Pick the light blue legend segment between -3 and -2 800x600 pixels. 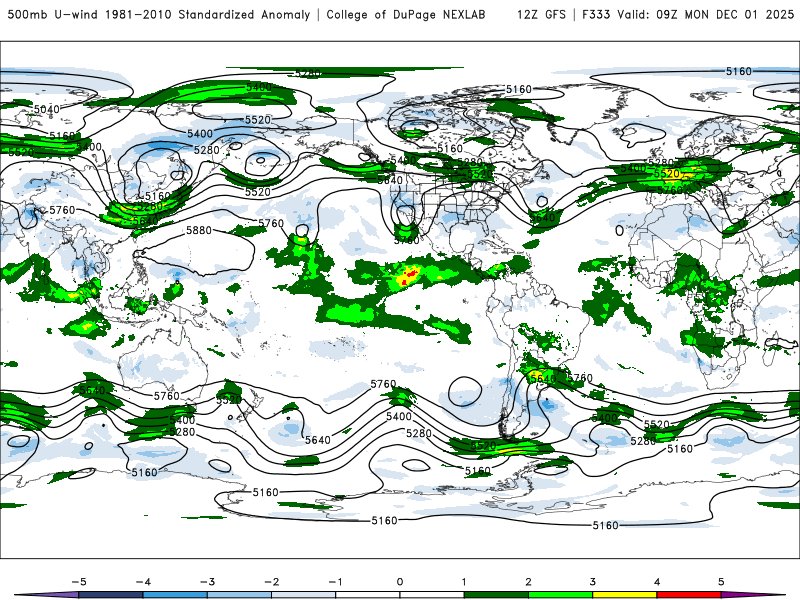point(239,595)
